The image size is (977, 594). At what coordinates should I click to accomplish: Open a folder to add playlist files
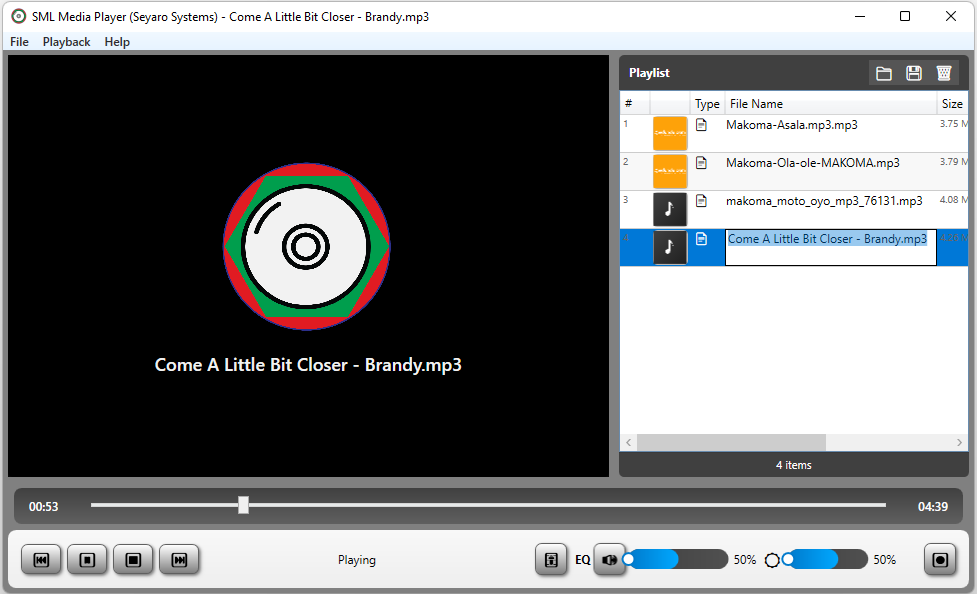point(883,72)
